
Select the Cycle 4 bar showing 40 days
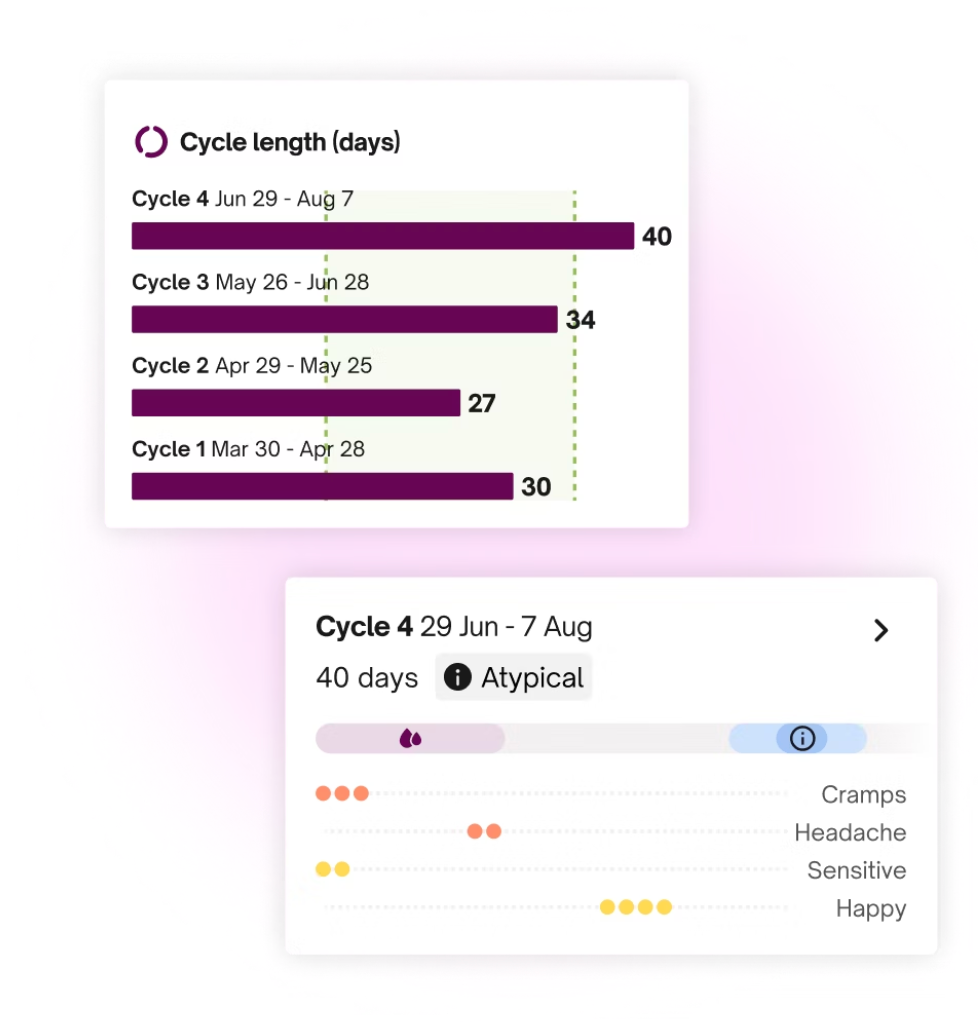tap(382, 236)
